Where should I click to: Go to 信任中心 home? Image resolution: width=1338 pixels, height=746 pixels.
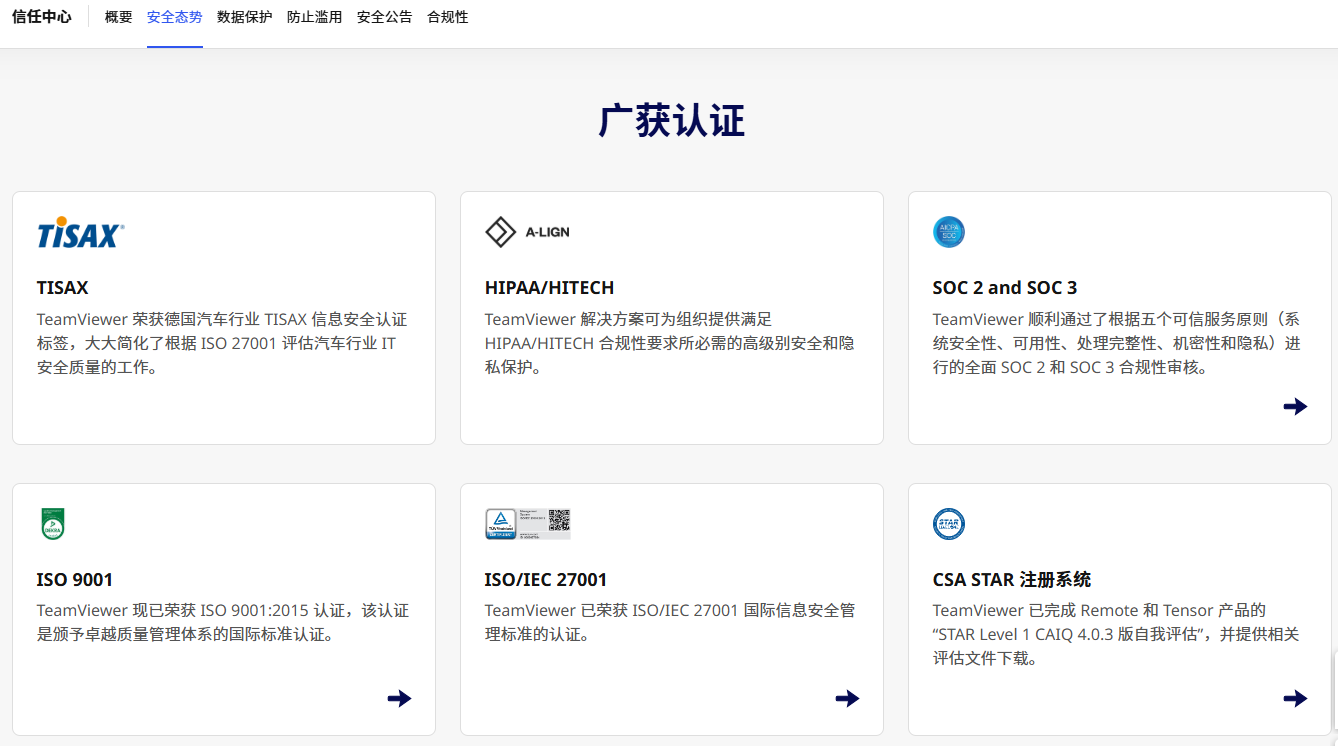point(42,17)
